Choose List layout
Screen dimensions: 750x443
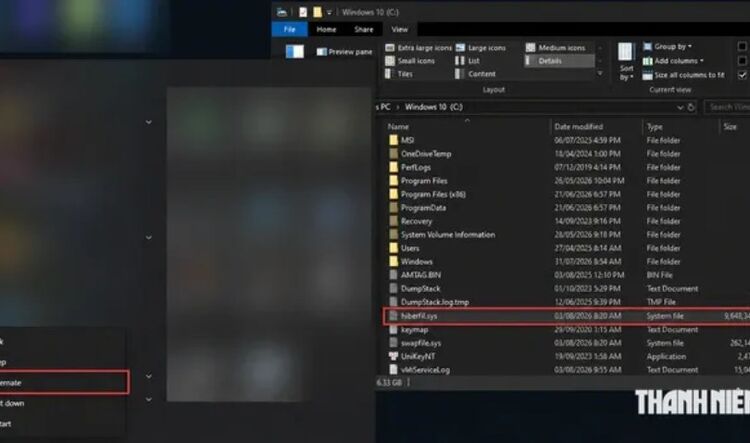(467, 61)
